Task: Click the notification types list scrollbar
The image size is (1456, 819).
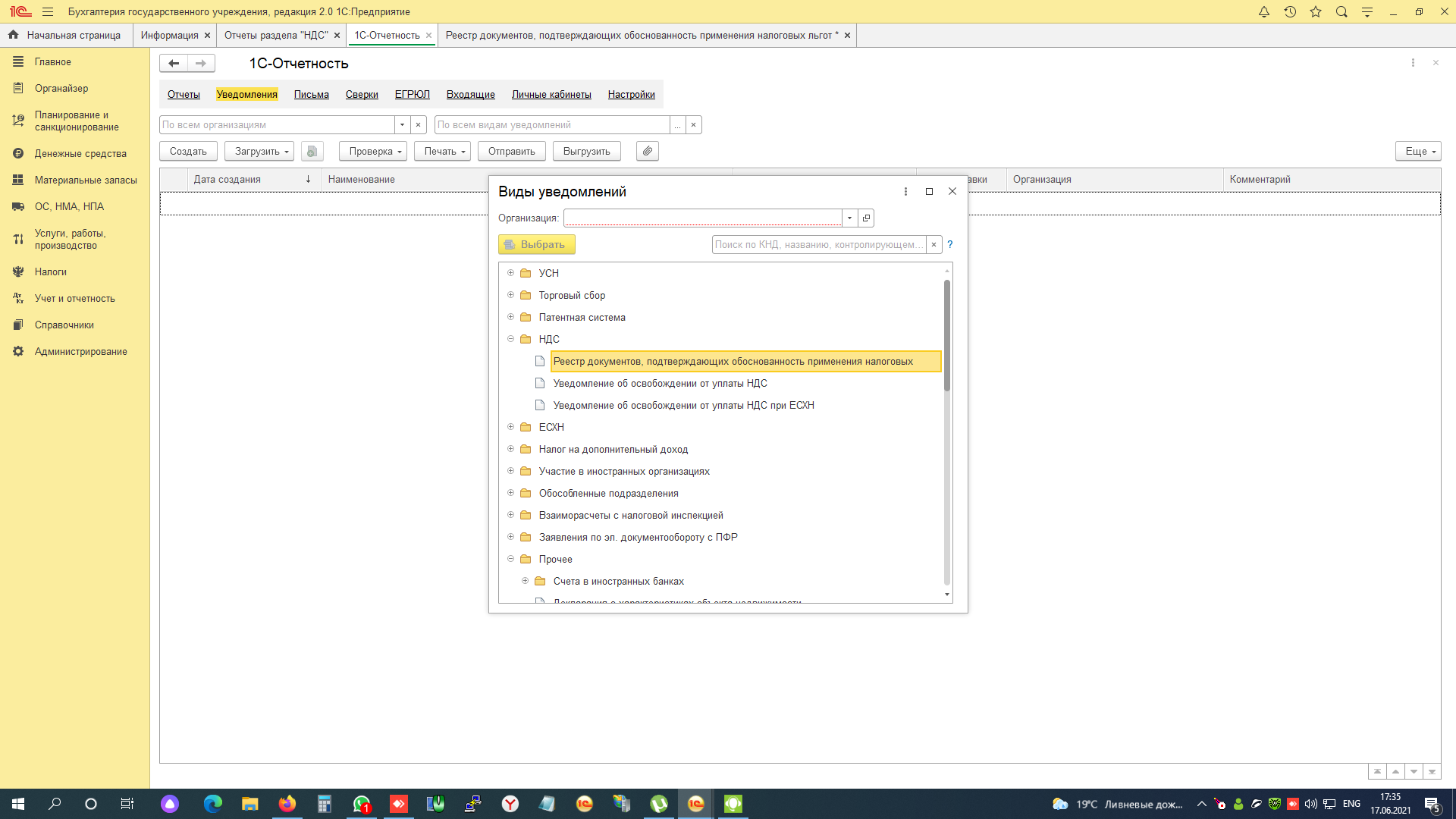Action: coord(946,335)
